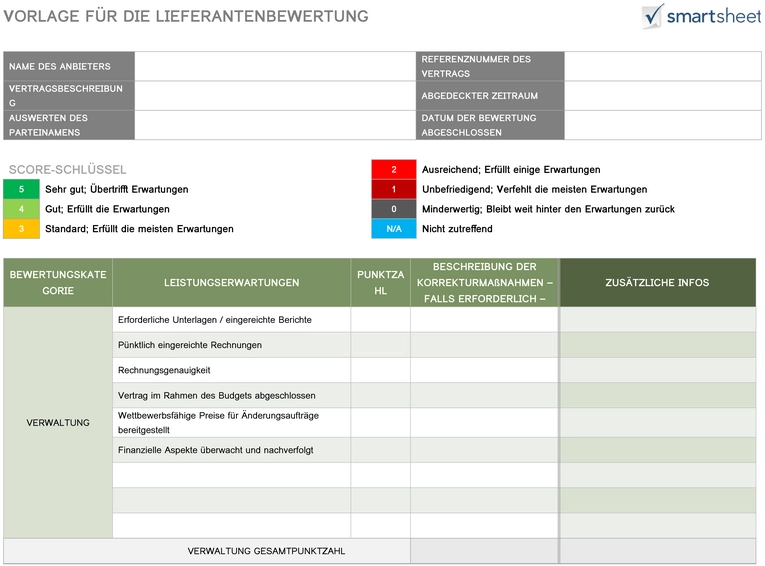Select the total score cell beside 'Verwaltung Gesamtpunktzahl'
Viewport: 765px width, 566px height.
485,551
